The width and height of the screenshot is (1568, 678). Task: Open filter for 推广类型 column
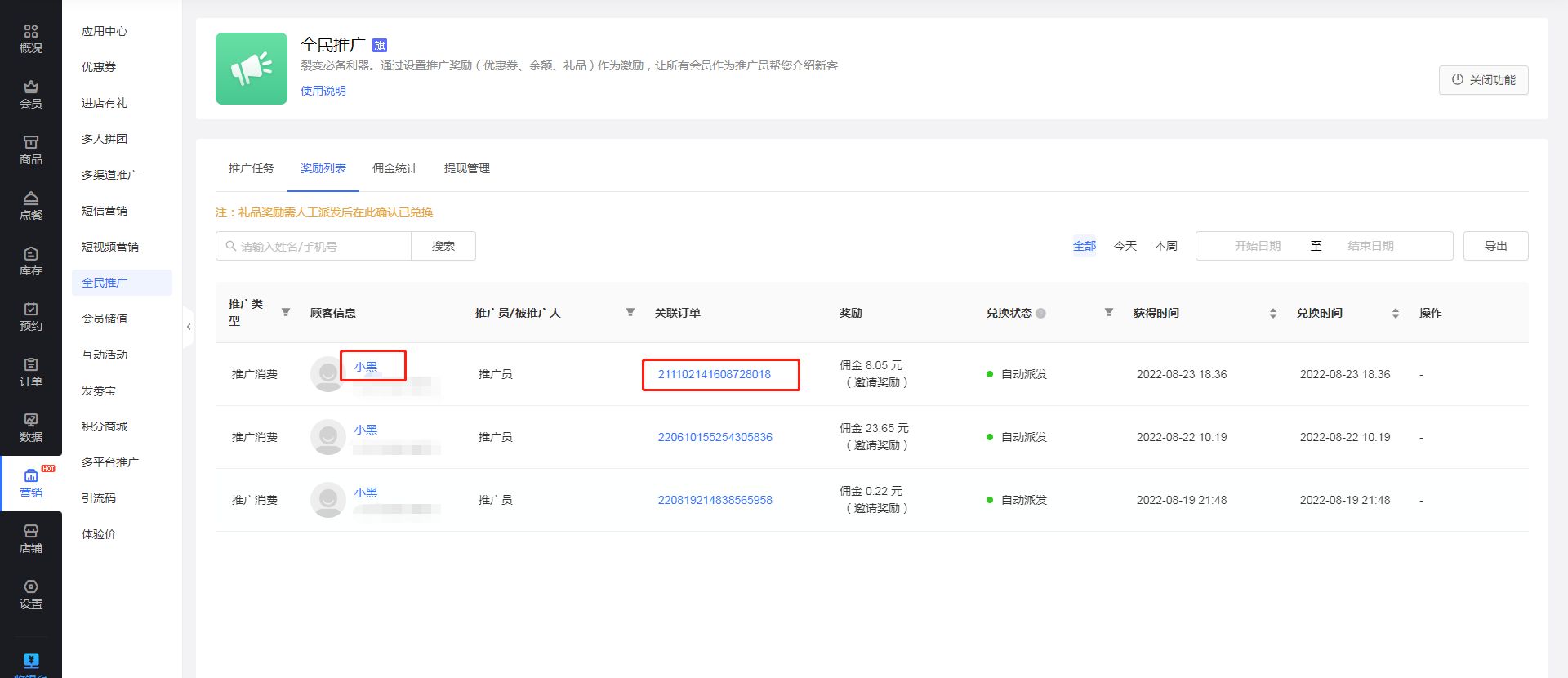(x=286, y=312)
